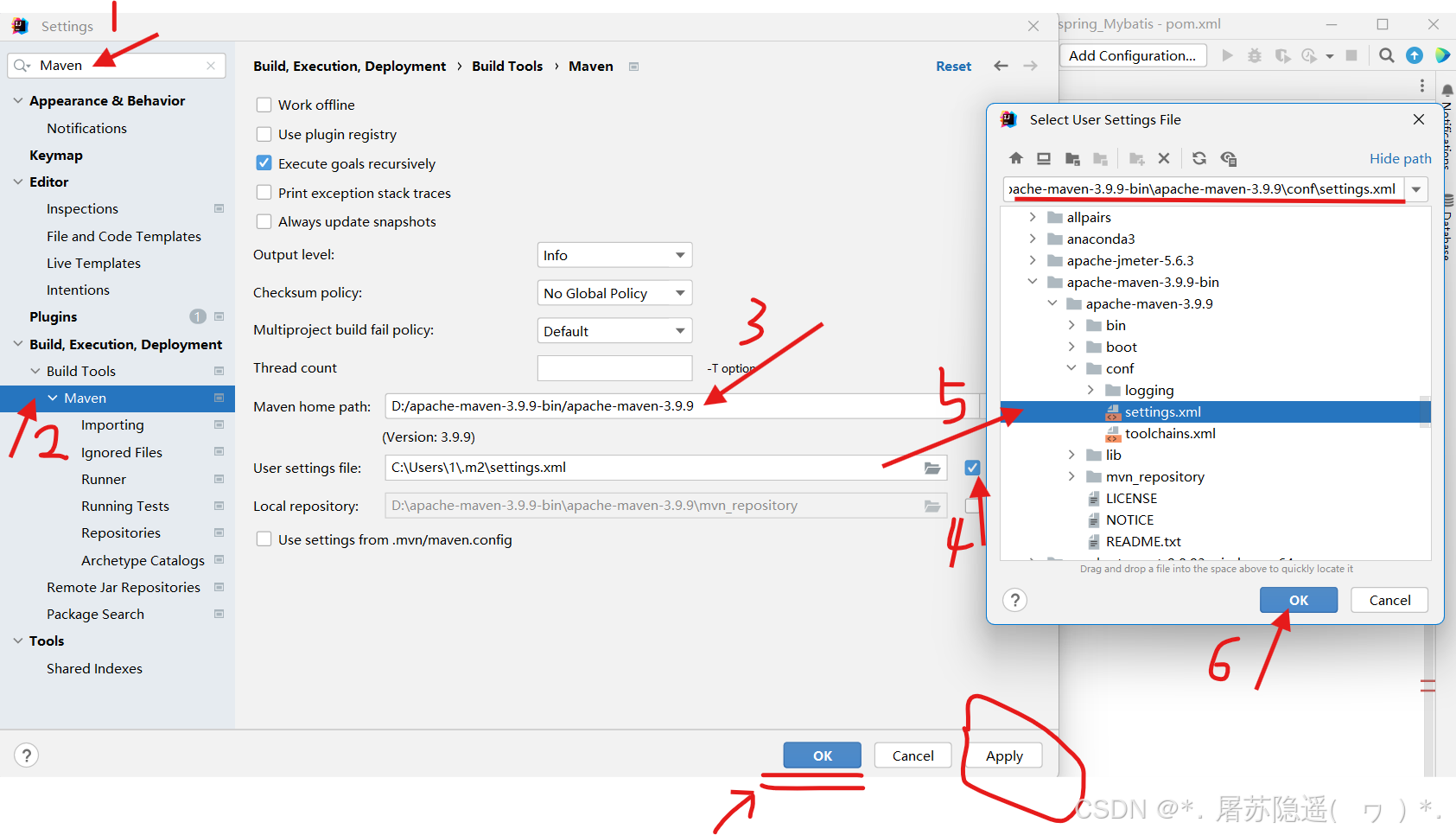The image size is (1456, 835).
Task: Enable Use settings from .mvn/maven.config
Action: point(264,539)
